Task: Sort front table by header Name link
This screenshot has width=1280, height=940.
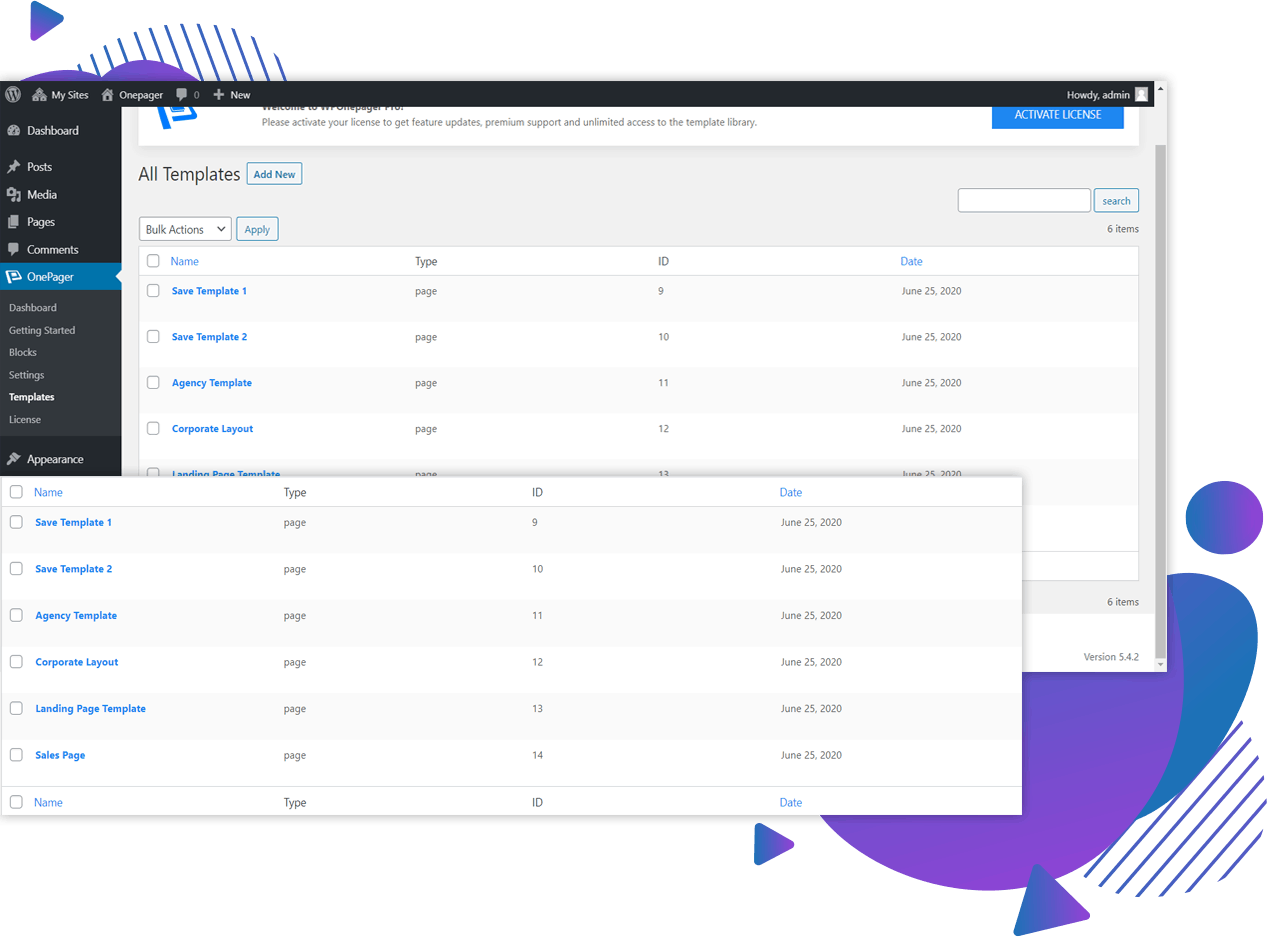Action: click(48, 492)
